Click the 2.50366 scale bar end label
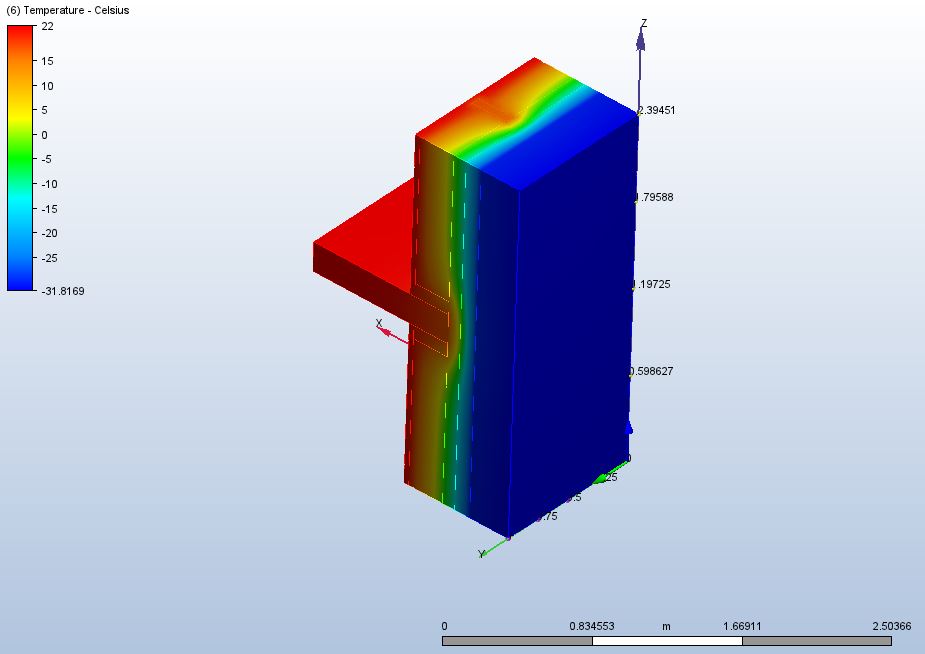 click(890, 627)
